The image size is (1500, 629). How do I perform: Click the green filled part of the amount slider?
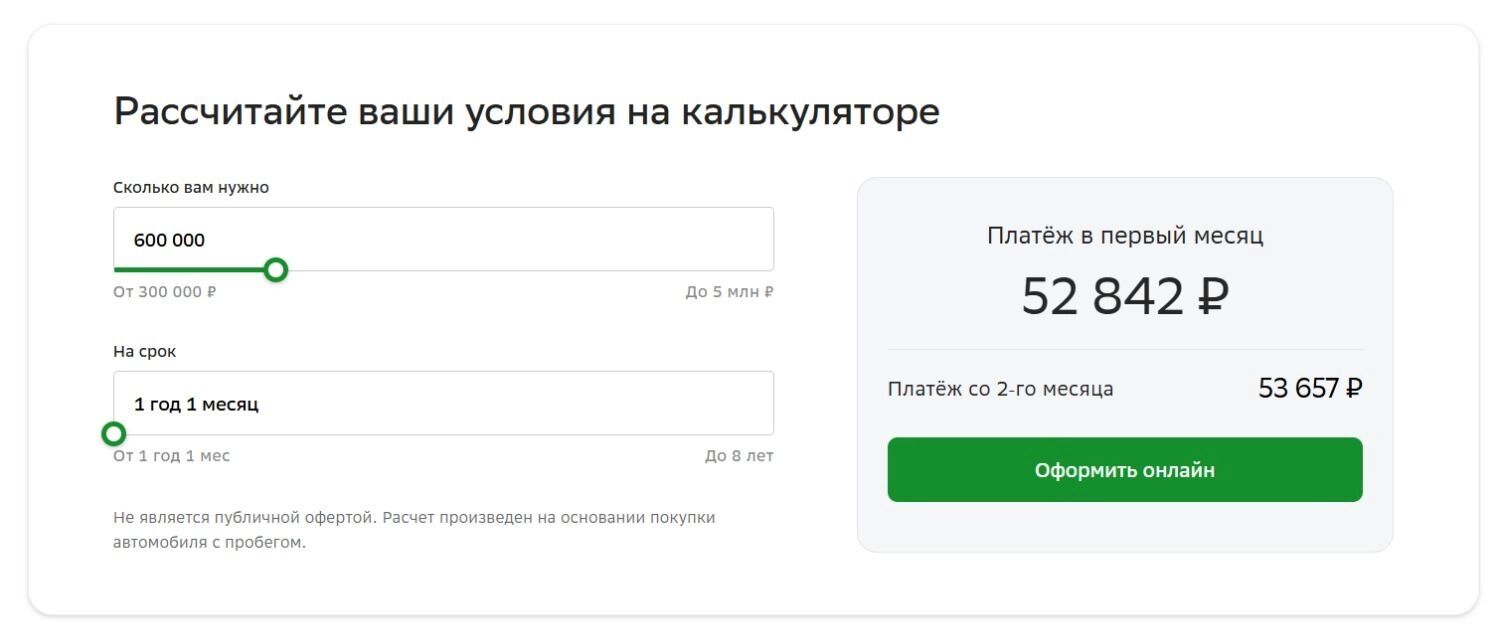coord(188,269)
